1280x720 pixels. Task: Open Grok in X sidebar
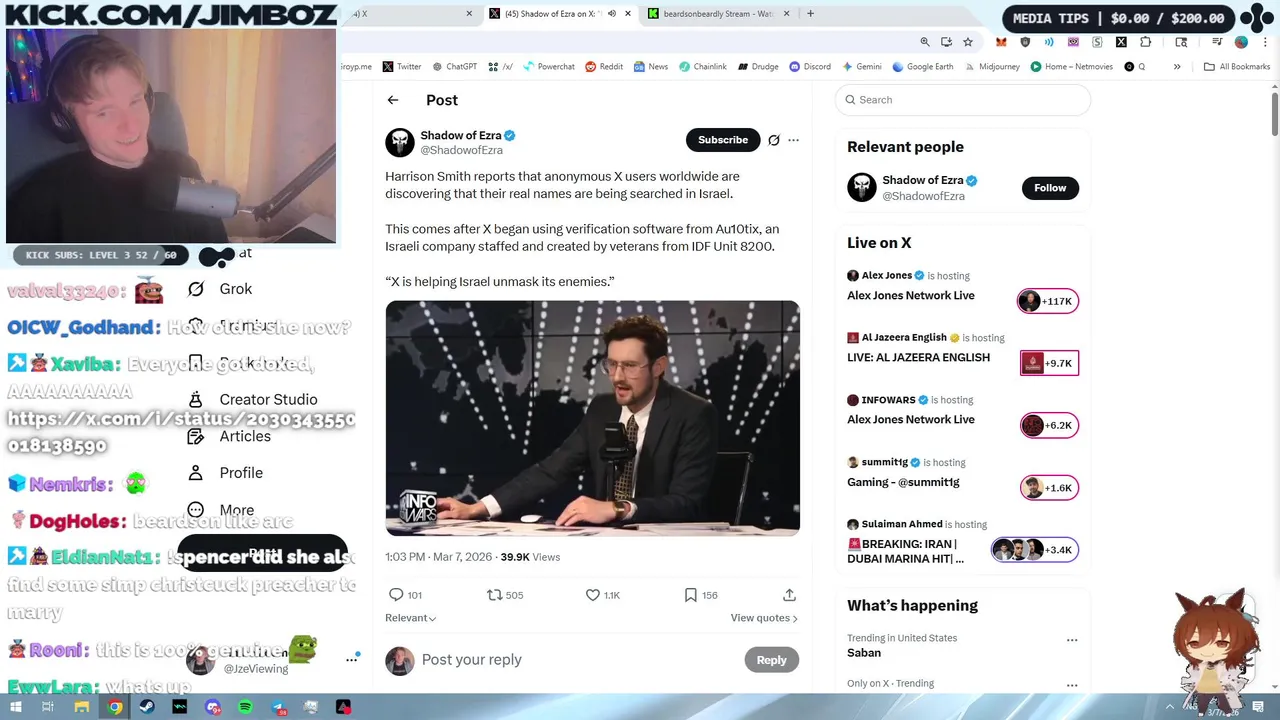coord(222,289)
